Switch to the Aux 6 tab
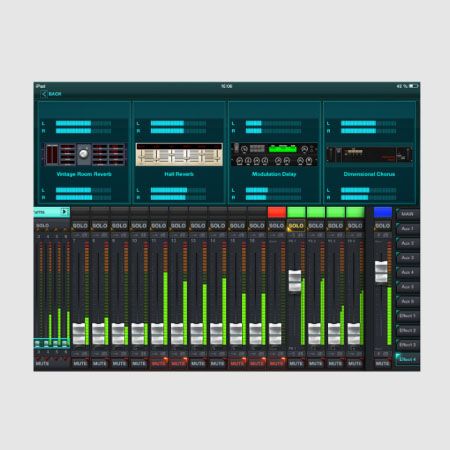The width and height of the screenshot is (450, 450). pos(408,301)
